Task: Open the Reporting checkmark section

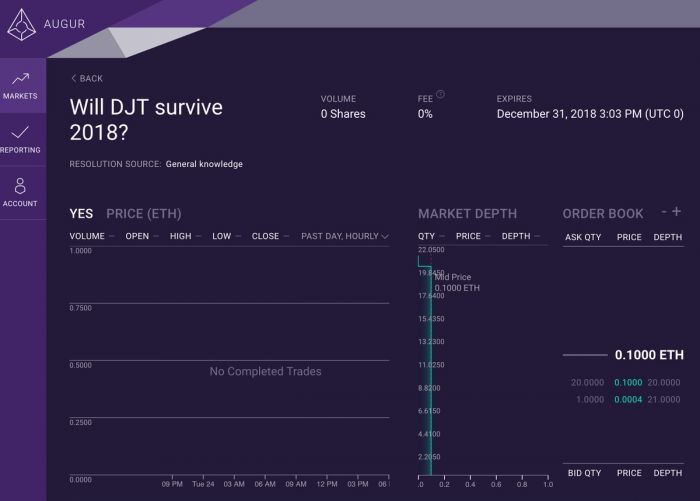Action: [x=21, y=140]
